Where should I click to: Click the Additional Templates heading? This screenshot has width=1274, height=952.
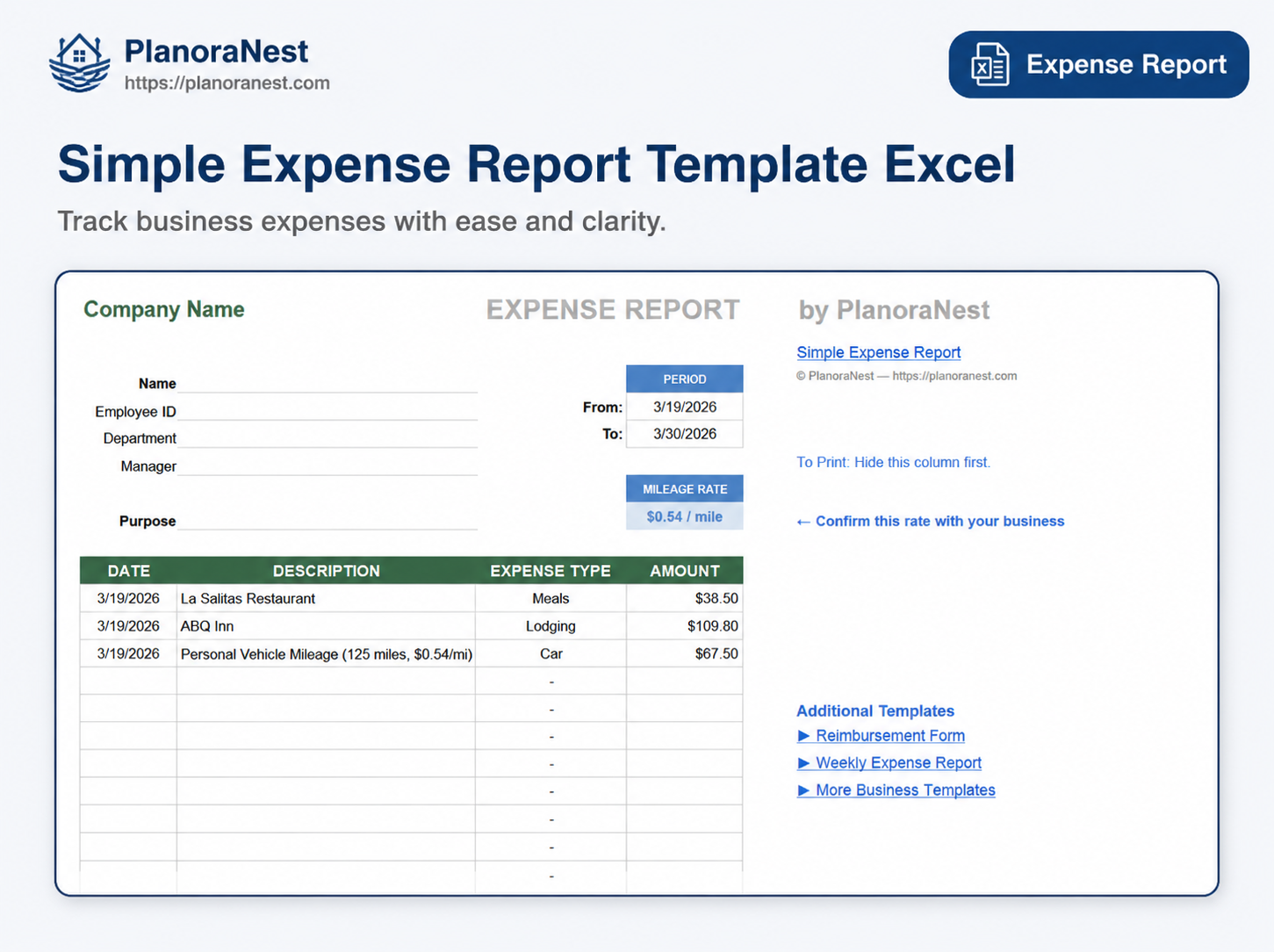[x=875, y=711]
